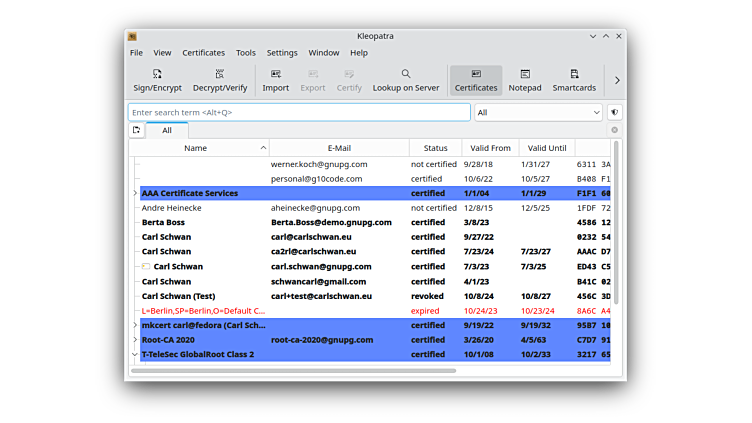Click the close tab icon at right of tab bar
This screenshot has height=423, width=752.
614,130
